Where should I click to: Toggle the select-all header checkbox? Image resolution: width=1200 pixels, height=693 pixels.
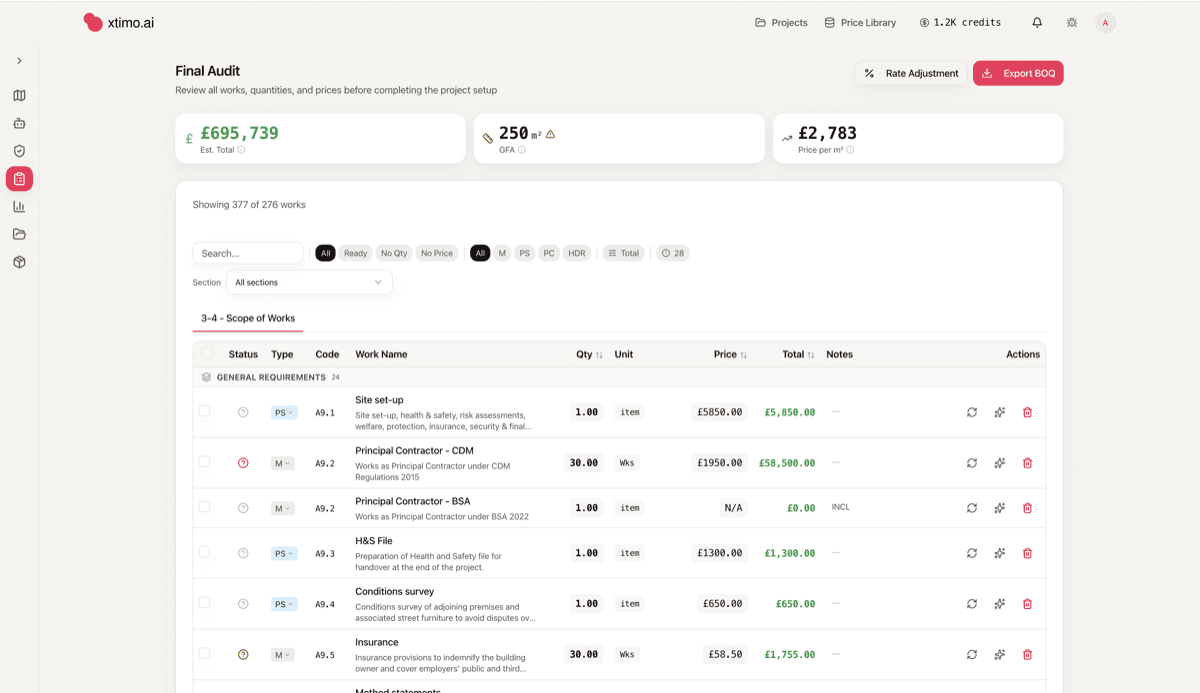(207, 353)
